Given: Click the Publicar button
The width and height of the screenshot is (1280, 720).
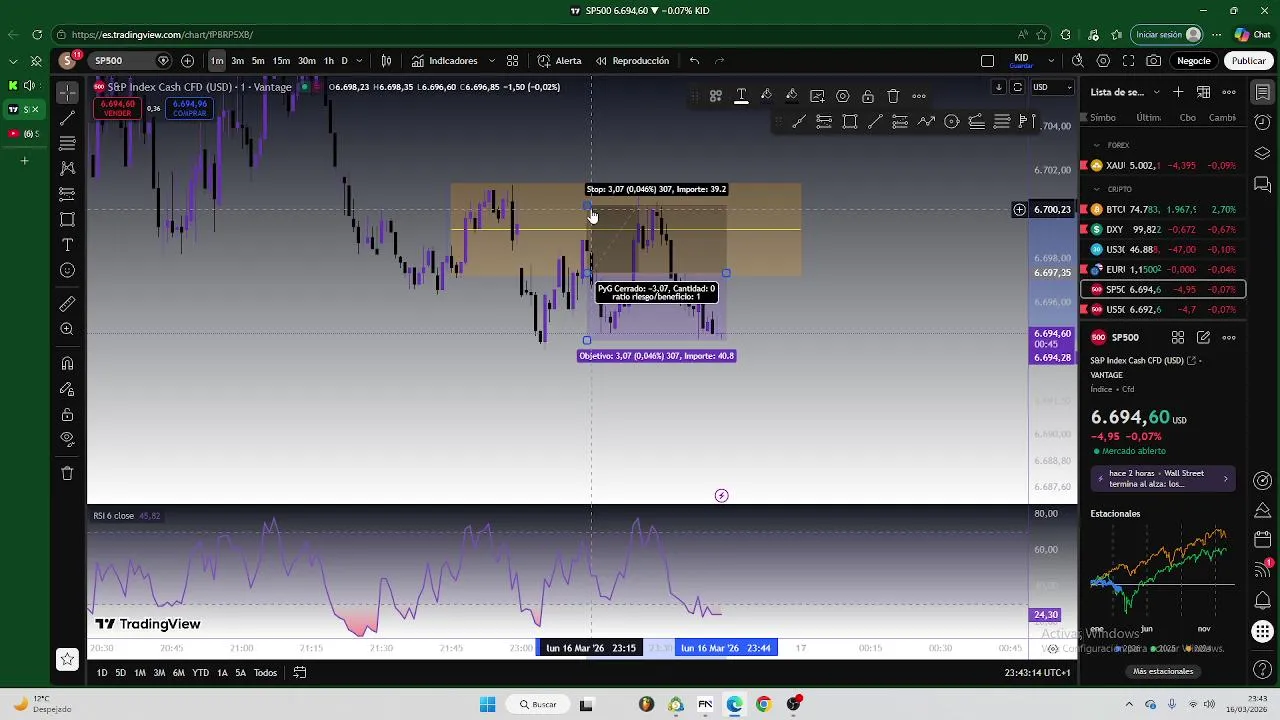Looking at the screenshot, I should (1248, 61).
